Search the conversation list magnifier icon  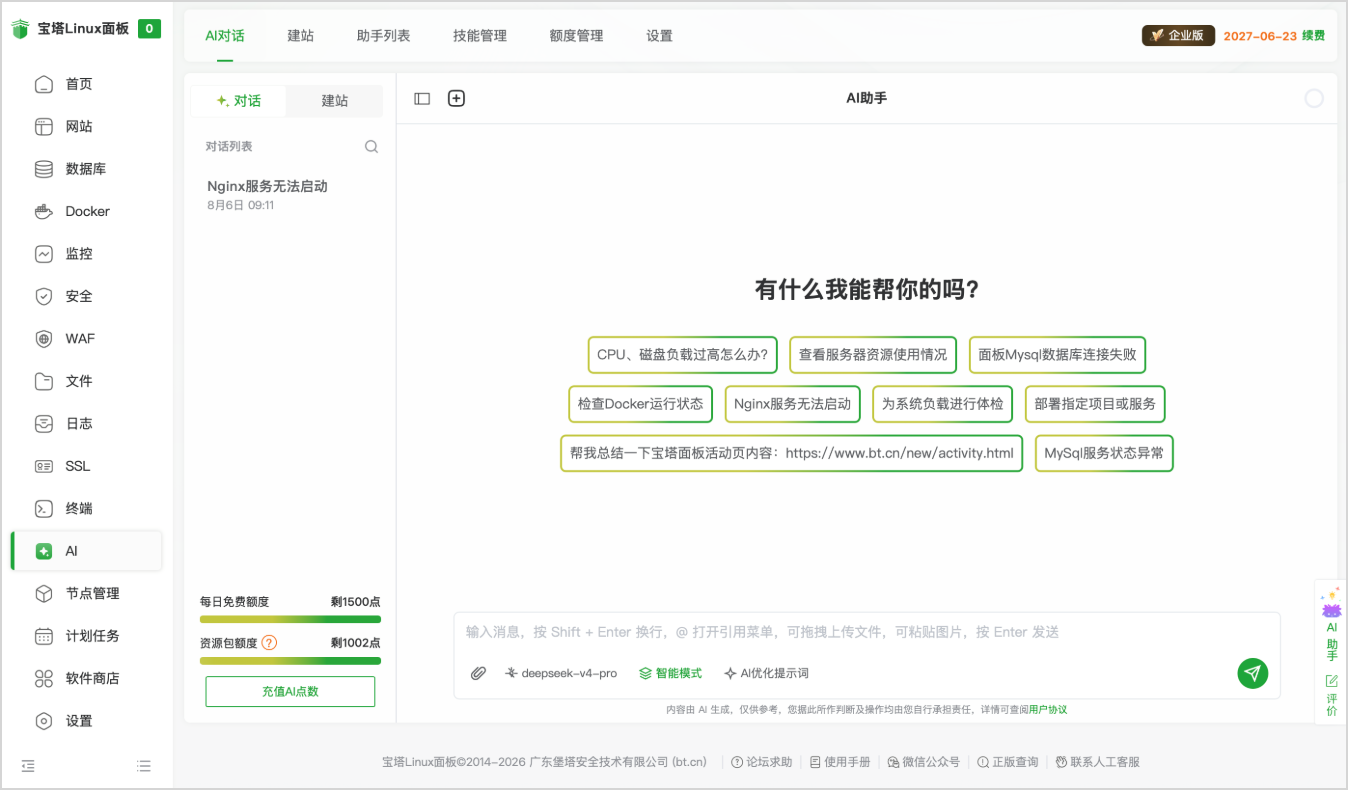click(x=371, y=146)
